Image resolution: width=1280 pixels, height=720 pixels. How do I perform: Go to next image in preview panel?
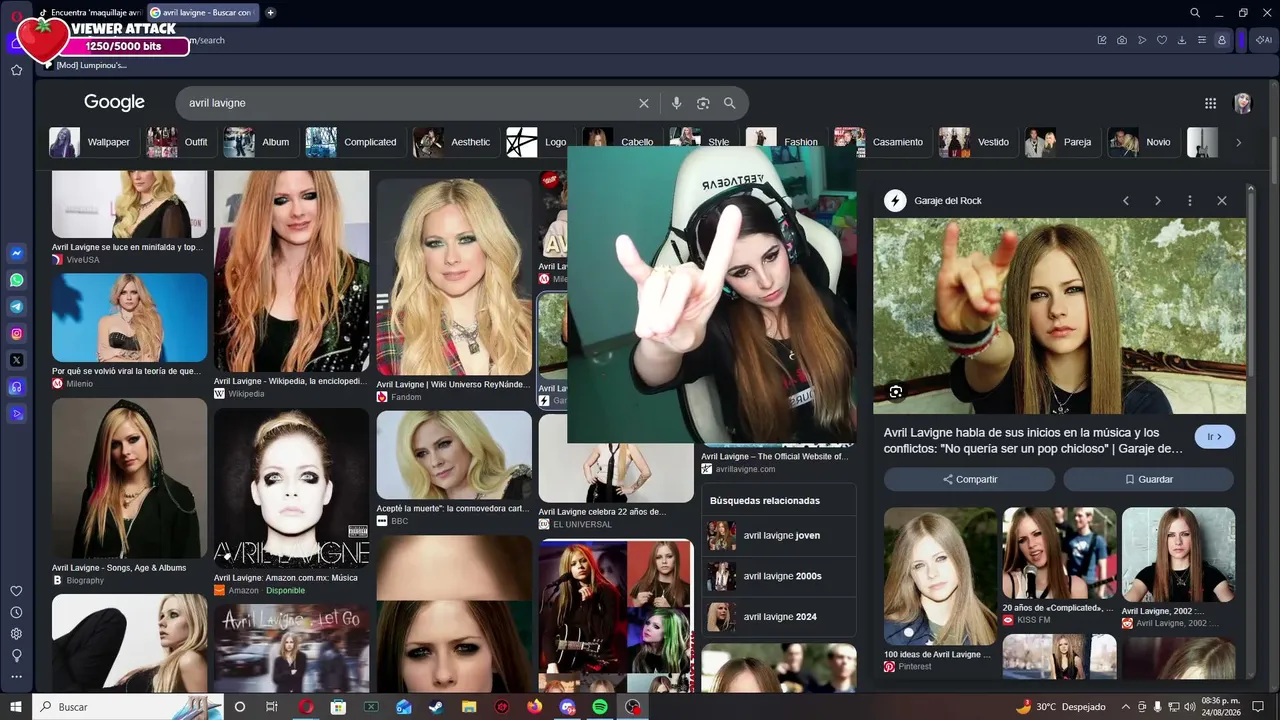coord(1158,201)
